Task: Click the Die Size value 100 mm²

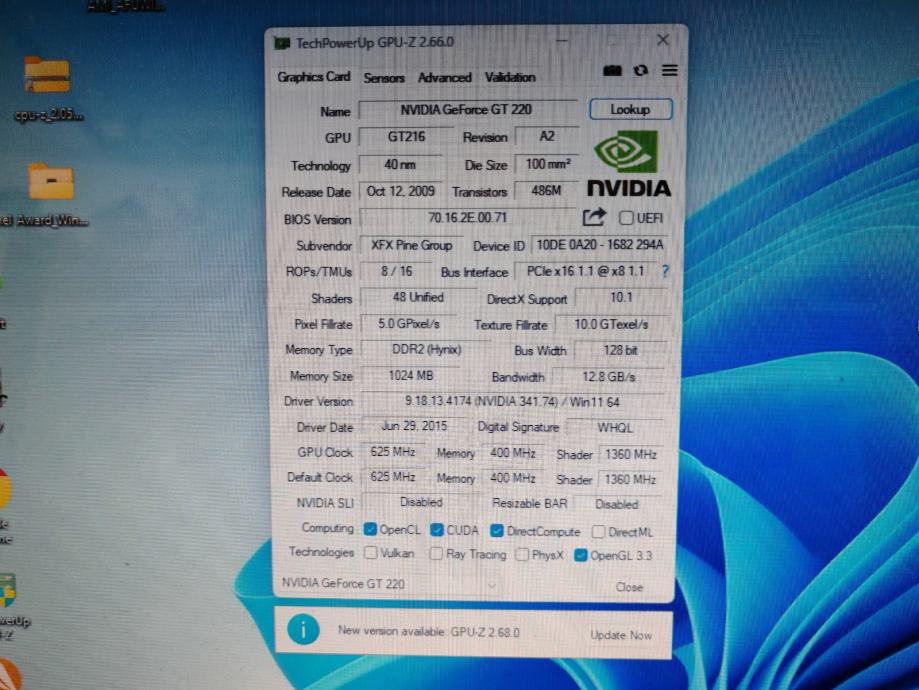Action: (x=547, y=164)
